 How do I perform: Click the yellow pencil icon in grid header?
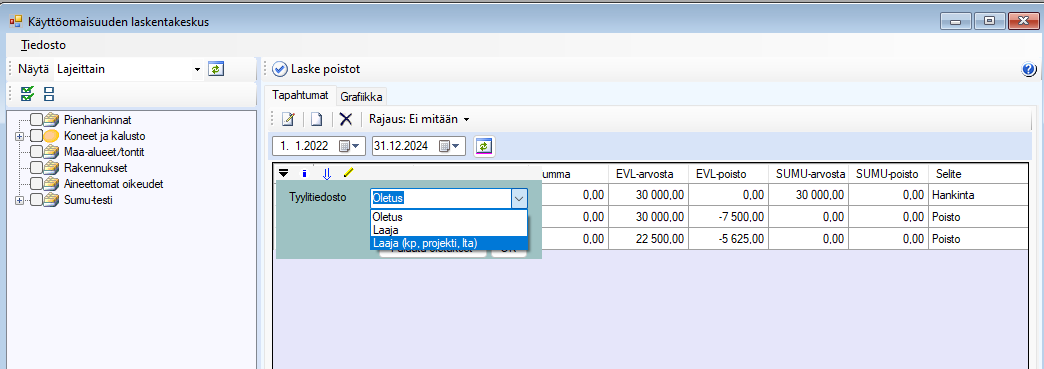click(x=348, y=173)
